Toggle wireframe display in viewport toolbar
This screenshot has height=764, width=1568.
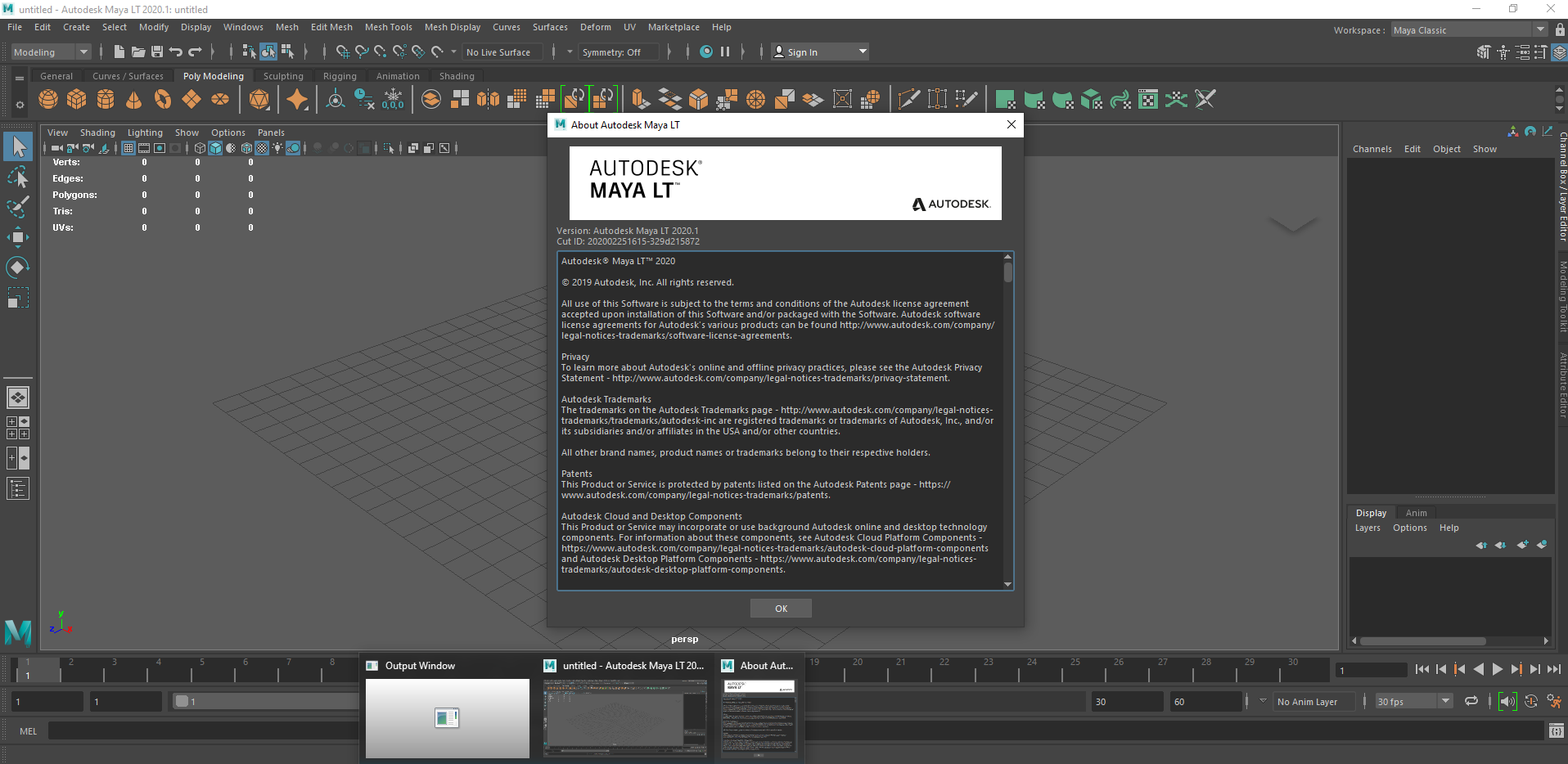point(200,148)
